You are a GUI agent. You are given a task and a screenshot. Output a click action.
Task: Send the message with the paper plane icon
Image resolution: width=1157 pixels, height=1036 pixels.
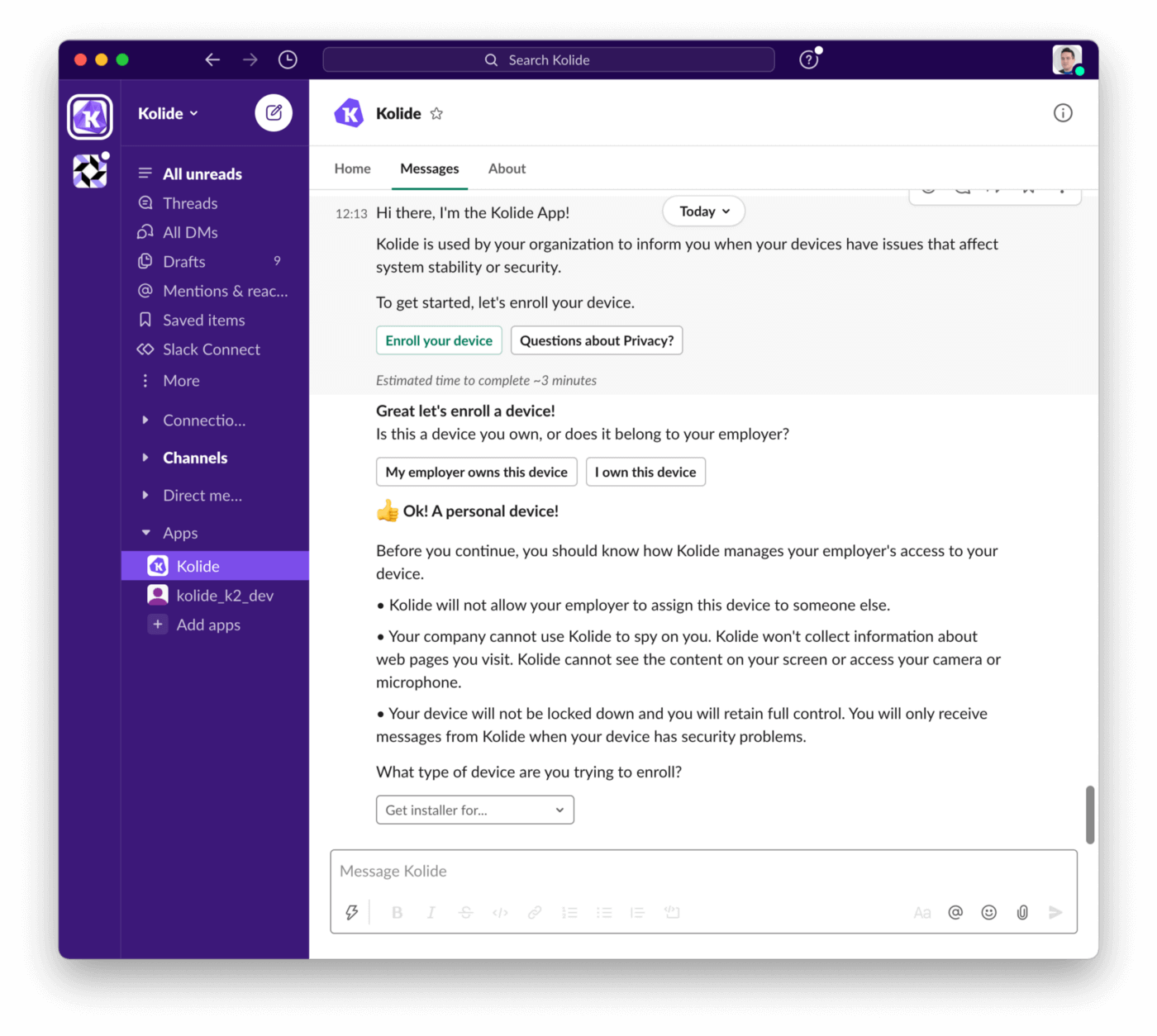(1055, 912)
